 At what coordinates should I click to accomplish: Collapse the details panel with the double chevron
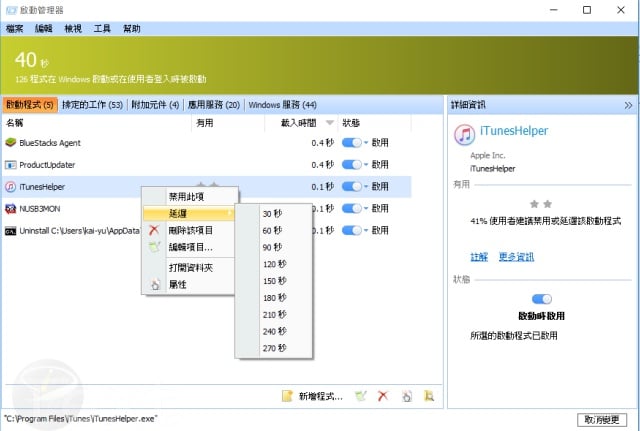coord(628,104)
